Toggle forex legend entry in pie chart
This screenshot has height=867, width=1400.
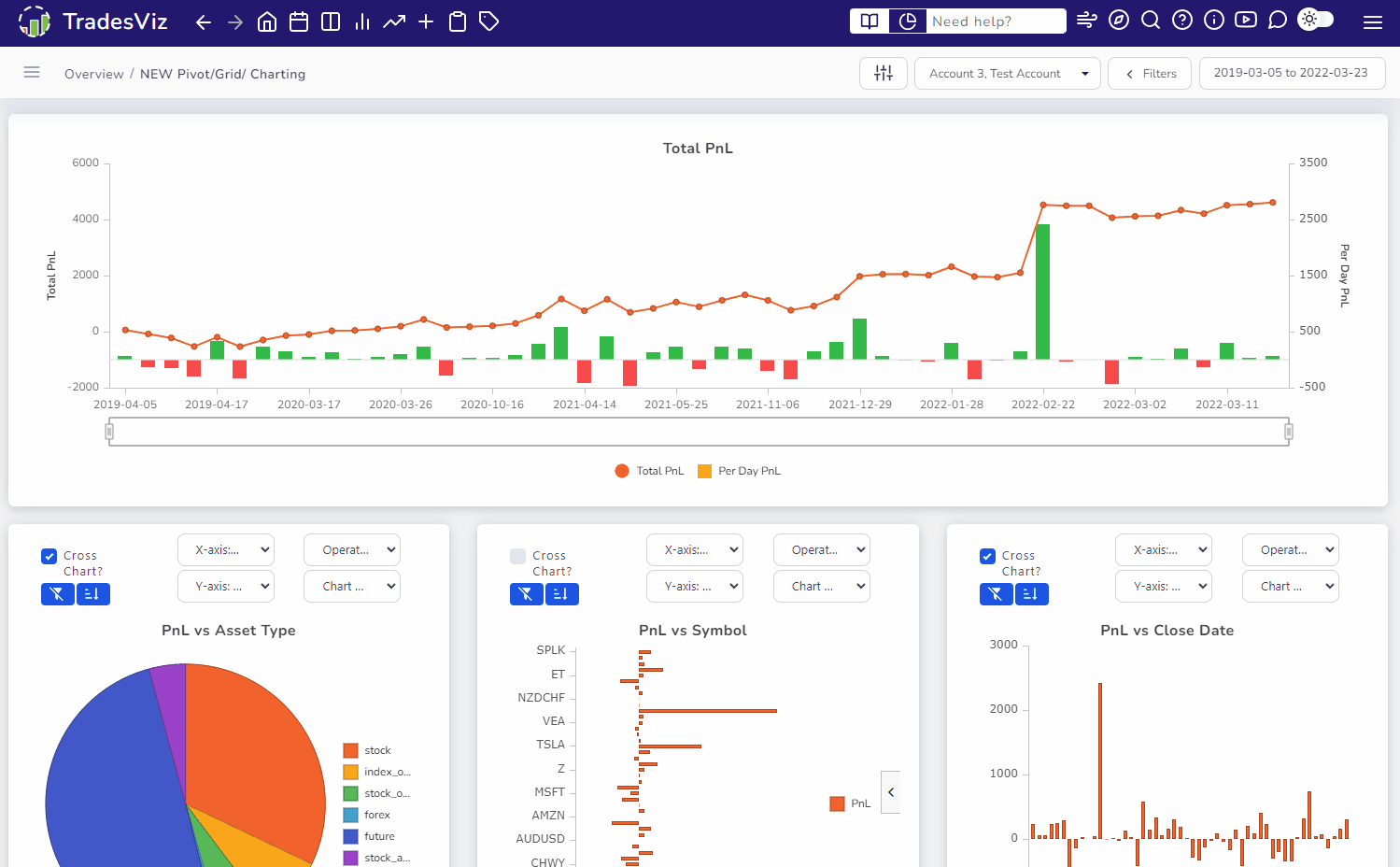(x=367, y=815)
